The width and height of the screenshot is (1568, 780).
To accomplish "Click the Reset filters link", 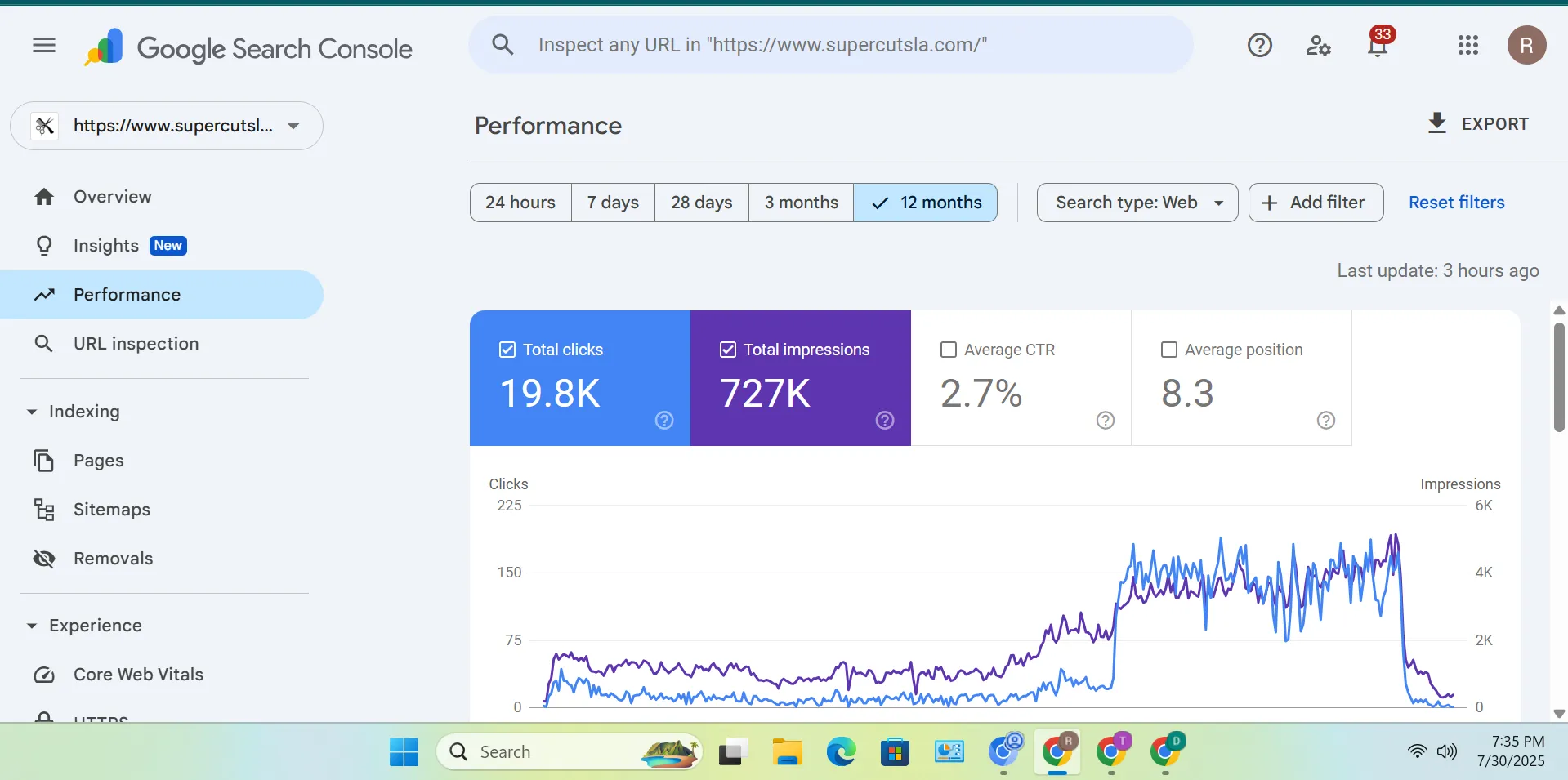I will pyautogui.click(x=1456, y=203).
